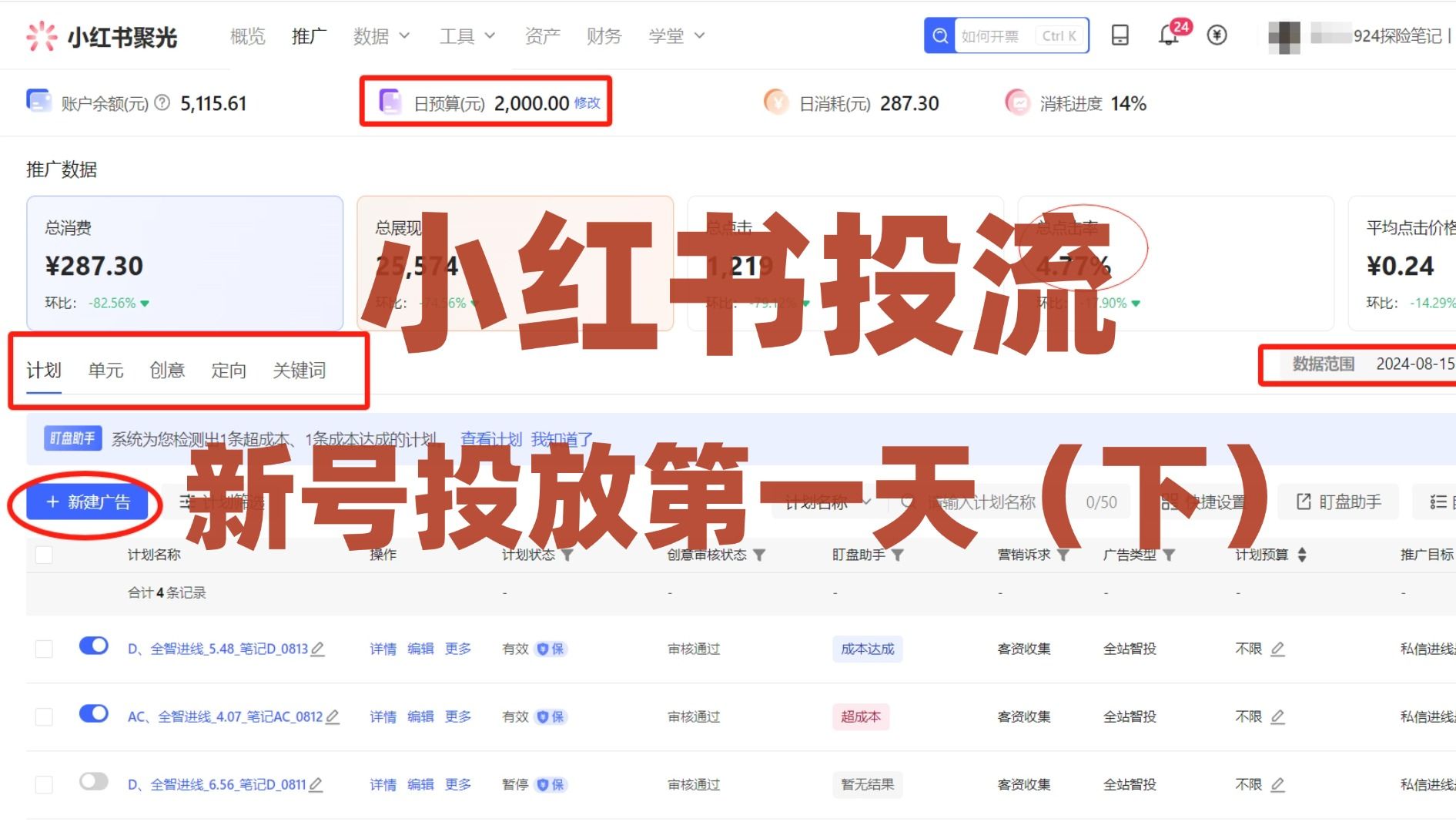Click 更多 for plan D_0813
This screenshot has width=1456, height=832.
pyautogui.click(x=458, y=649)
